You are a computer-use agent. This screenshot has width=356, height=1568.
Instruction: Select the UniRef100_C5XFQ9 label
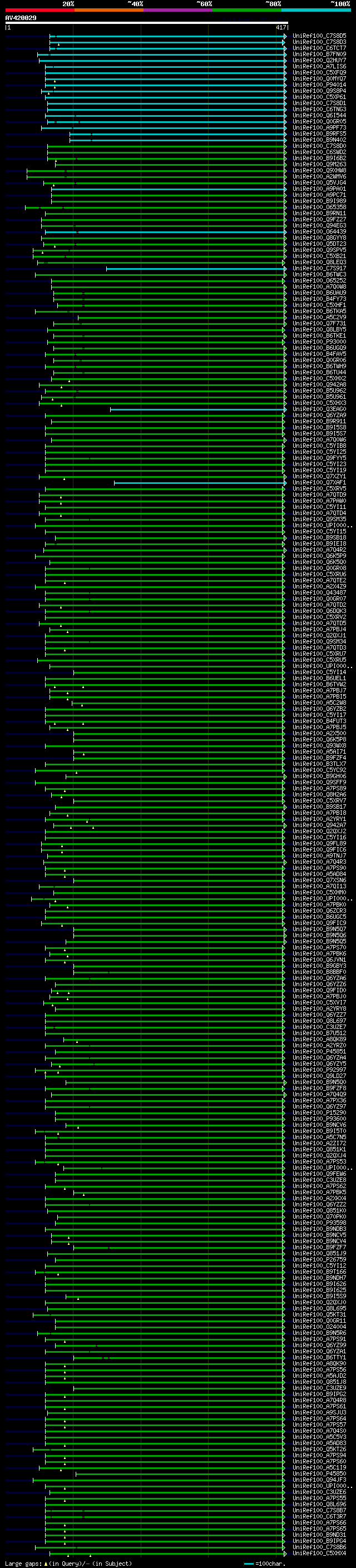tap(319, 72)
